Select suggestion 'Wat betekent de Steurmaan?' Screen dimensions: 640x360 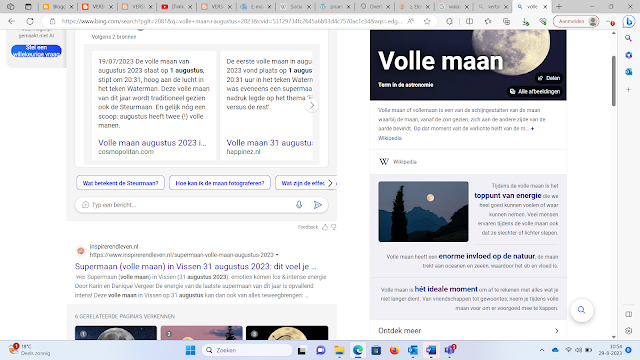[x=120, y=183]
